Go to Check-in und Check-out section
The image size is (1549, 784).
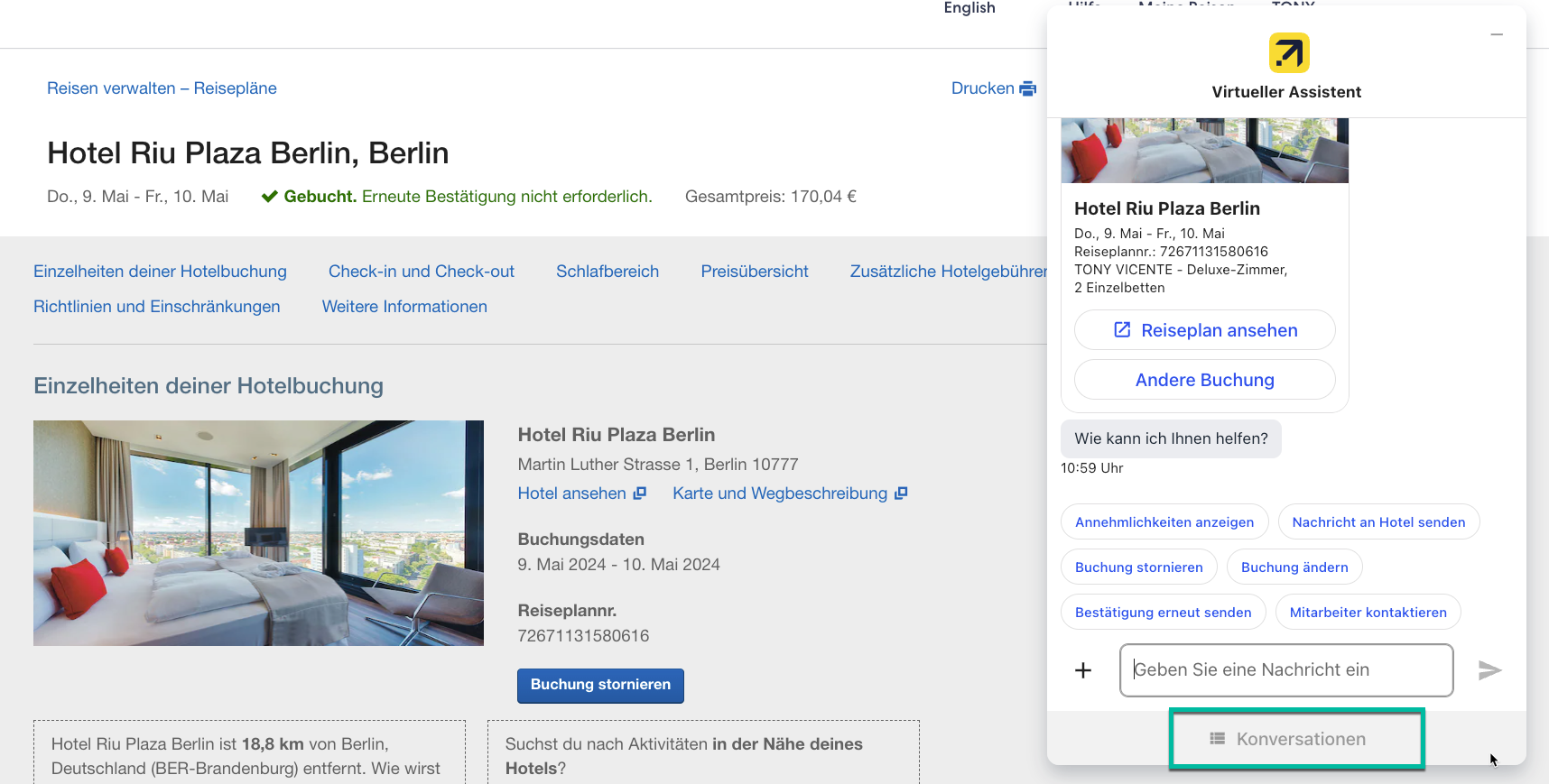click(x=422, y=272)
